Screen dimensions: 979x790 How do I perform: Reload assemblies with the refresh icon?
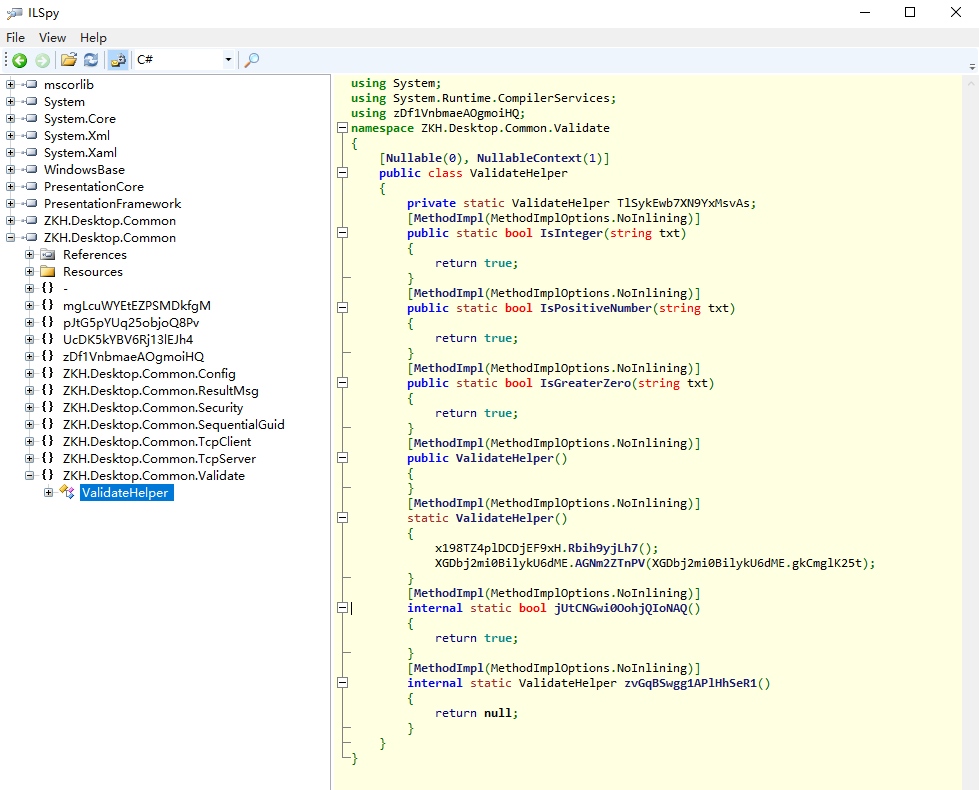91,60
